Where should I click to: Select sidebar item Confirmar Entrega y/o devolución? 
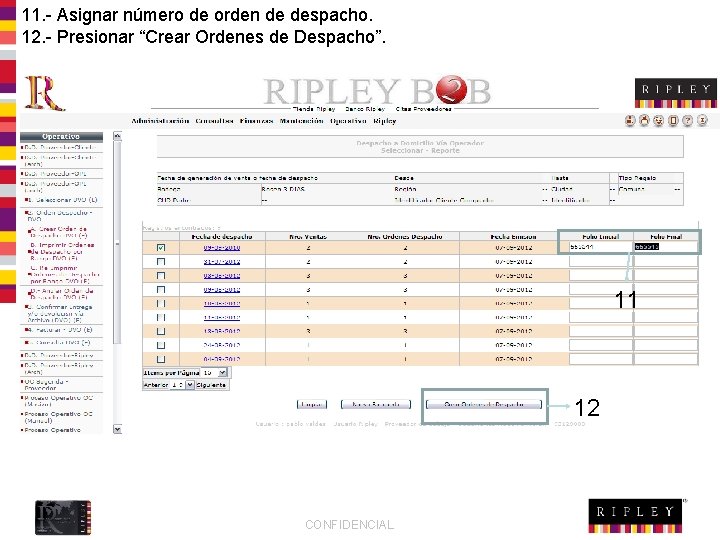60,313
